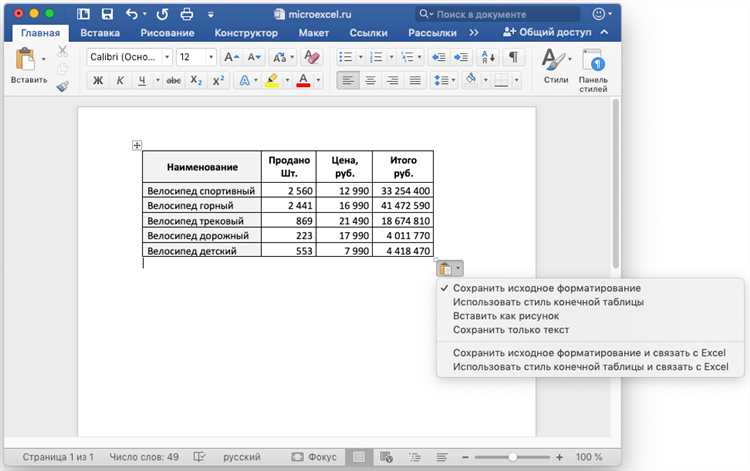Viewport: 750px width, 471px height.
Task: Align text right
Action: [x=393, y=80]
